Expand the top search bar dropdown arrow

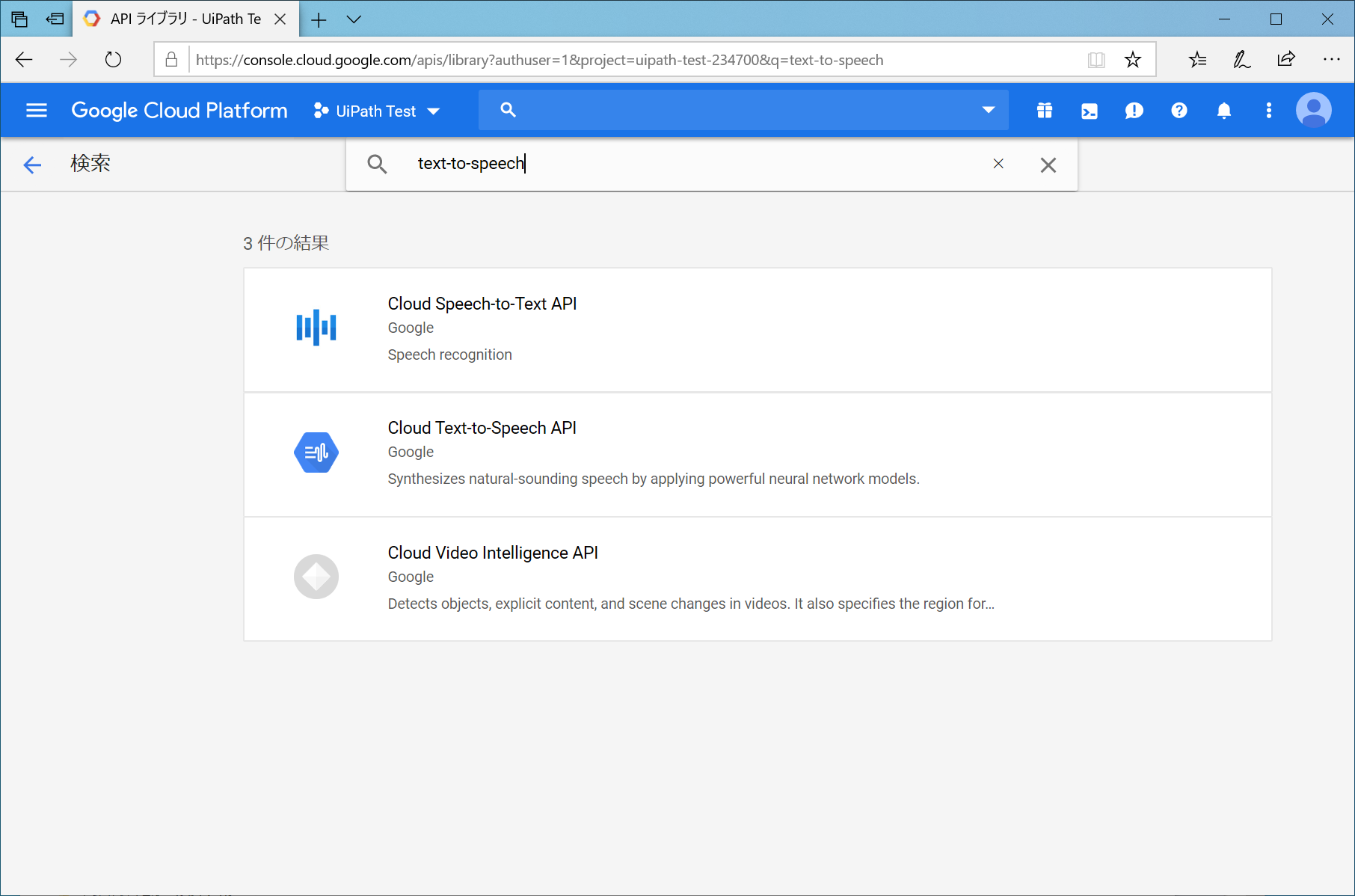tap(989, 110)
